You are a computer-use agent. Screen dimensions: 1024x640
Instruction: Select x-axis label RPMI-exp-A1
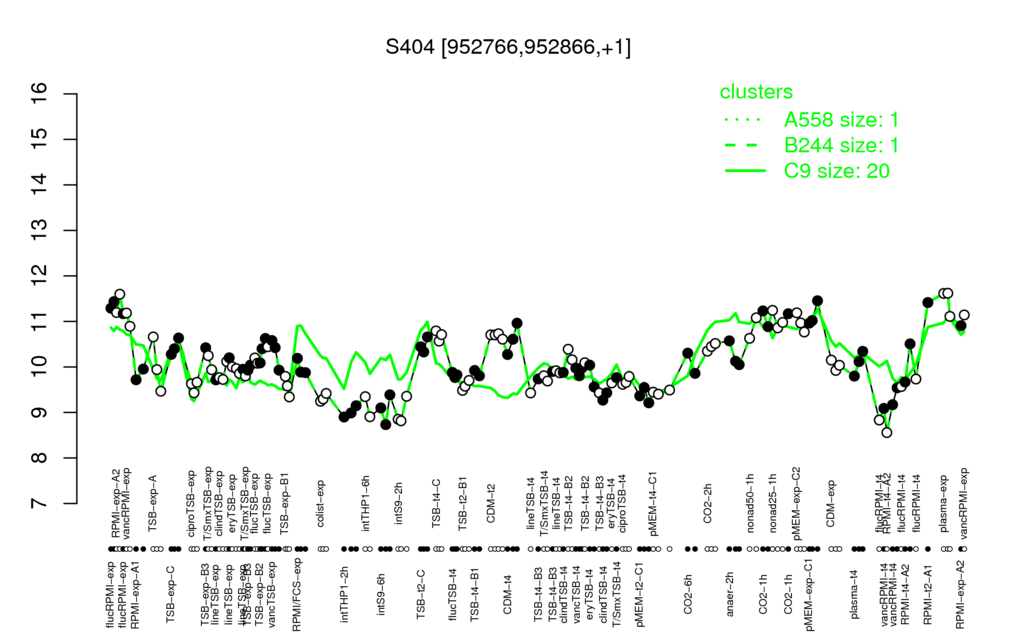[x=135, y=594]
